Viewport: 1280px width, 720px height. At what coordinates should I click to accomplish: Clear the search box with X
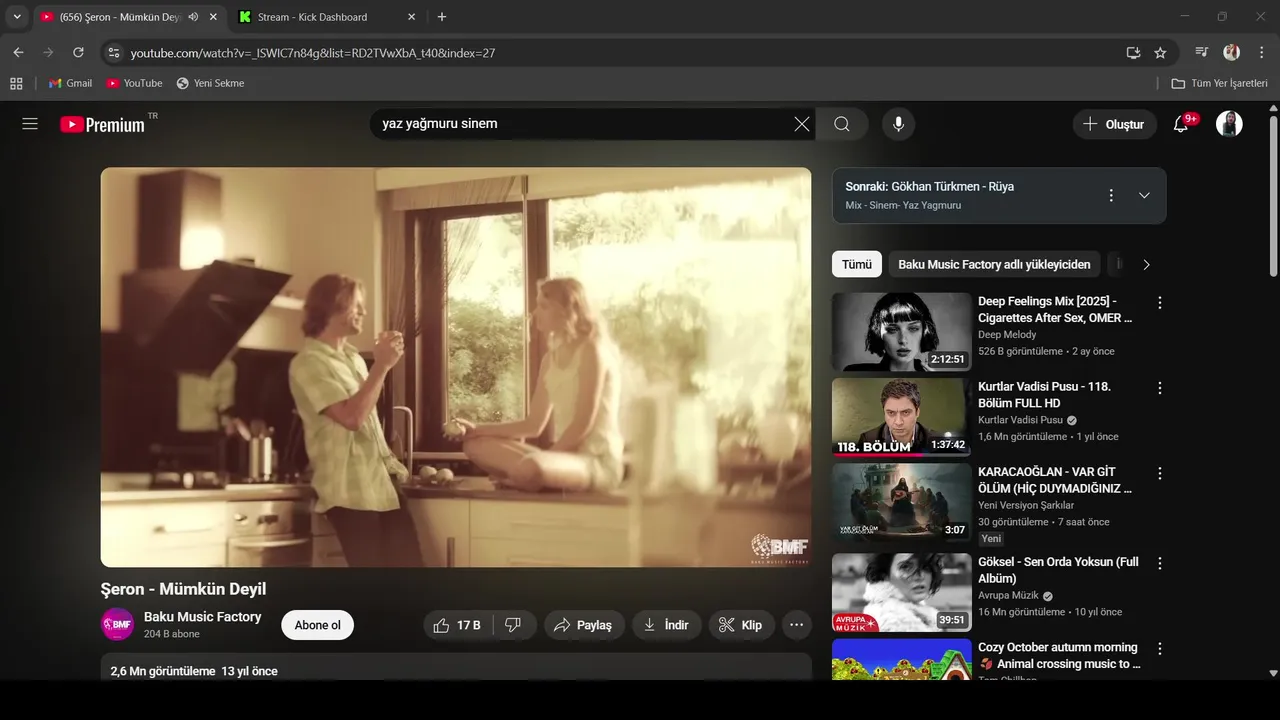802,124
